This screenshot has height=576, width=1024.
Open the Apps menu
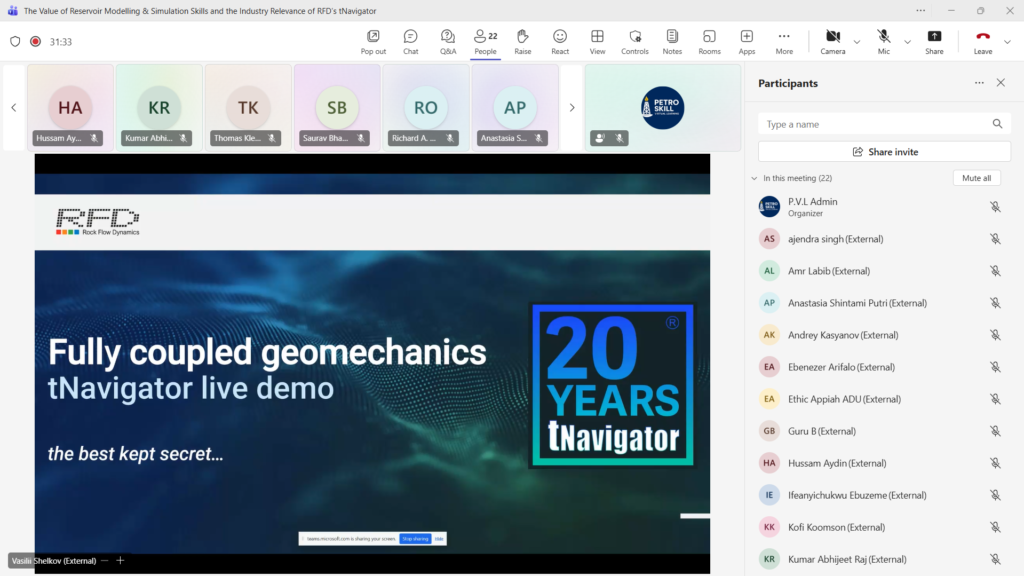747,41
